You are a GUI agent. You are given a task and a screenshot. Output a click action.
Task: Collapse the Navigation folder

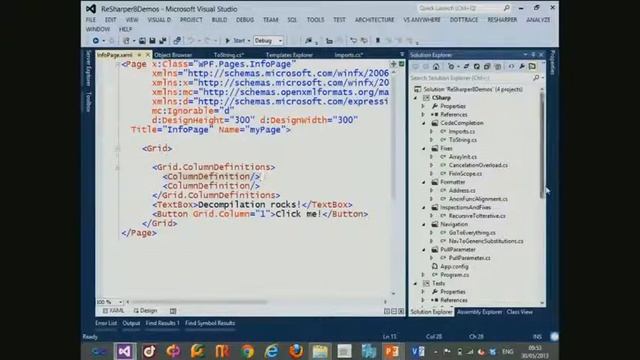point(423,224)
